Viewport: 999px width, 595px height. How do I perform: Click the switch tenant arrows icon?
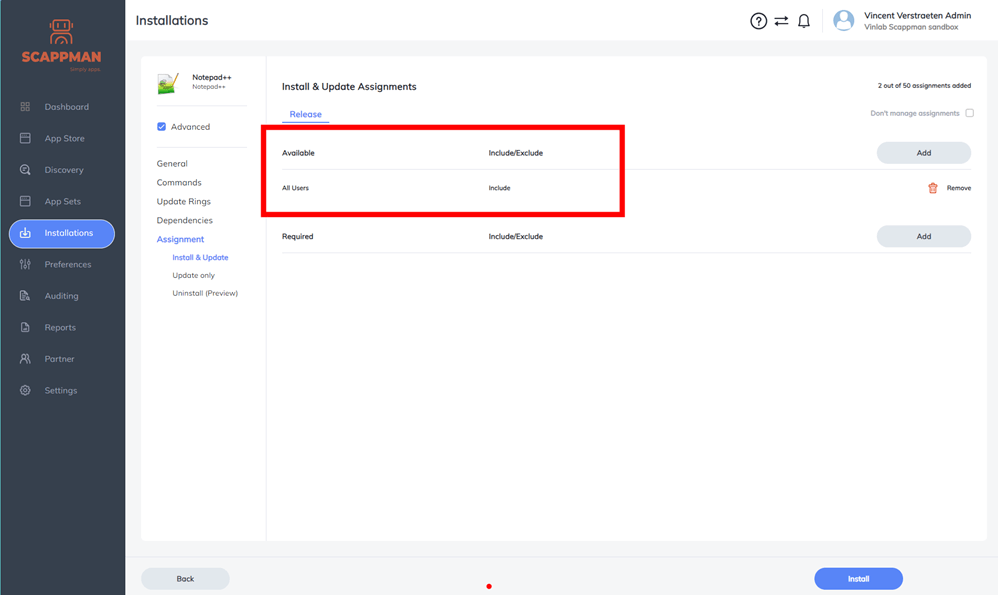tap(781, 21)
